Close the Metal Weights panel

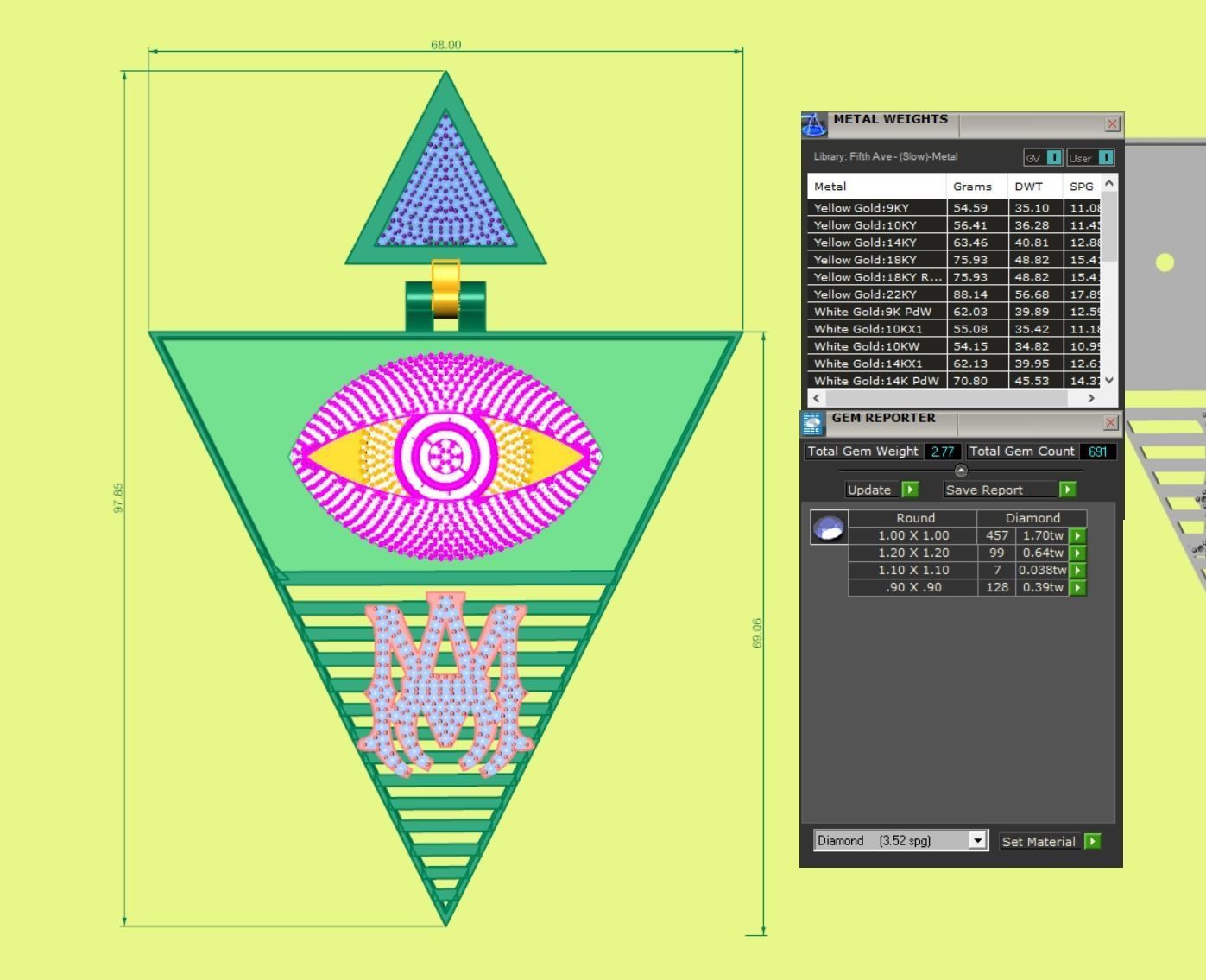tap(1112, 123)
